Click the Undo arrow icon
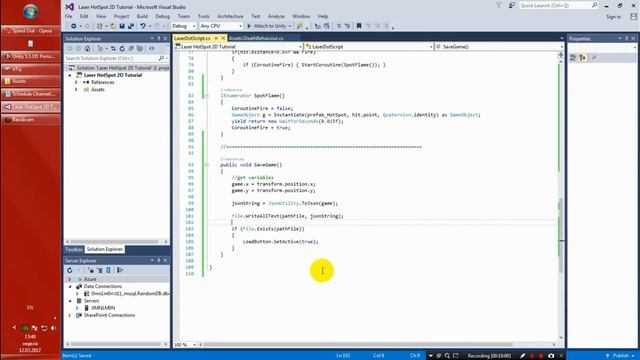Viewport: 640px width, 360px height. (x=142, y=26)
